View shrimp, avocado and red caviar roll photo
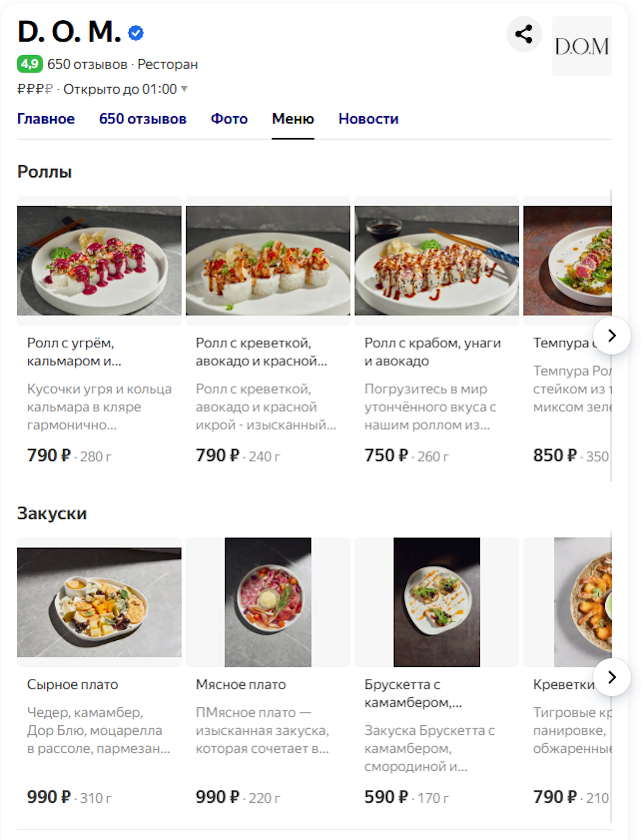 pyautogui.click(x=268, y=261)
